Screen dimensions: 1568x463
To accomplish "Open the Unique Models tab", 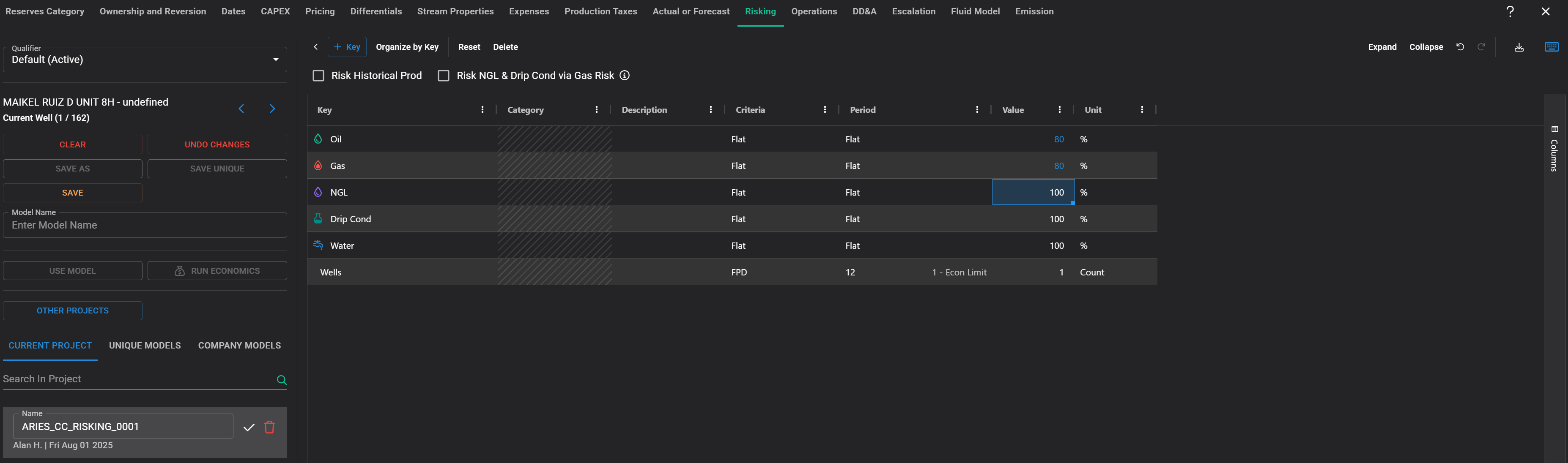I will click(x=145, y=346).
